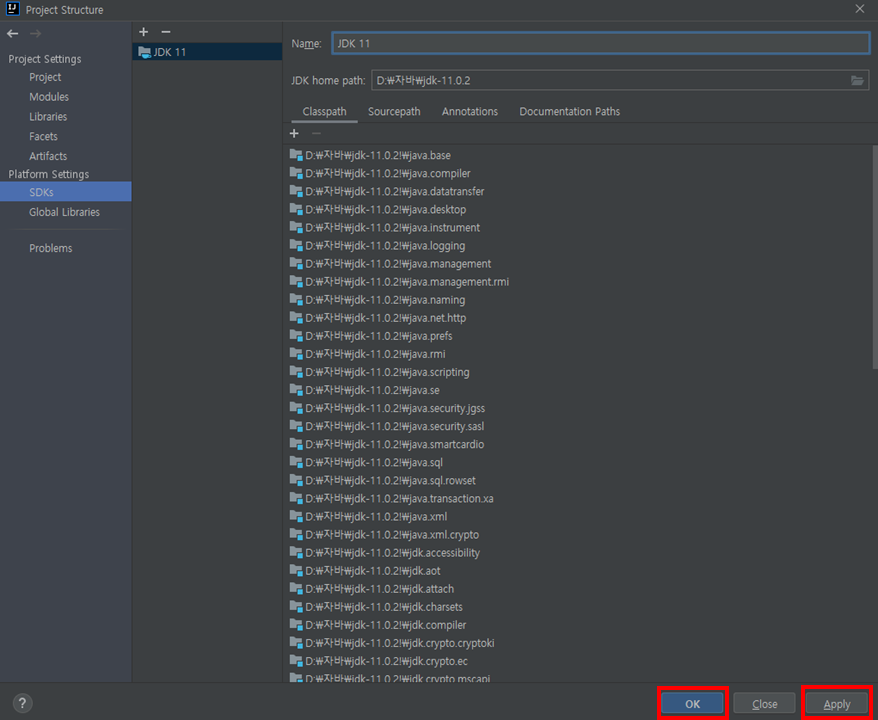Click the OK button
Viewport: 878px width, 720px height.
pos(693,703)
